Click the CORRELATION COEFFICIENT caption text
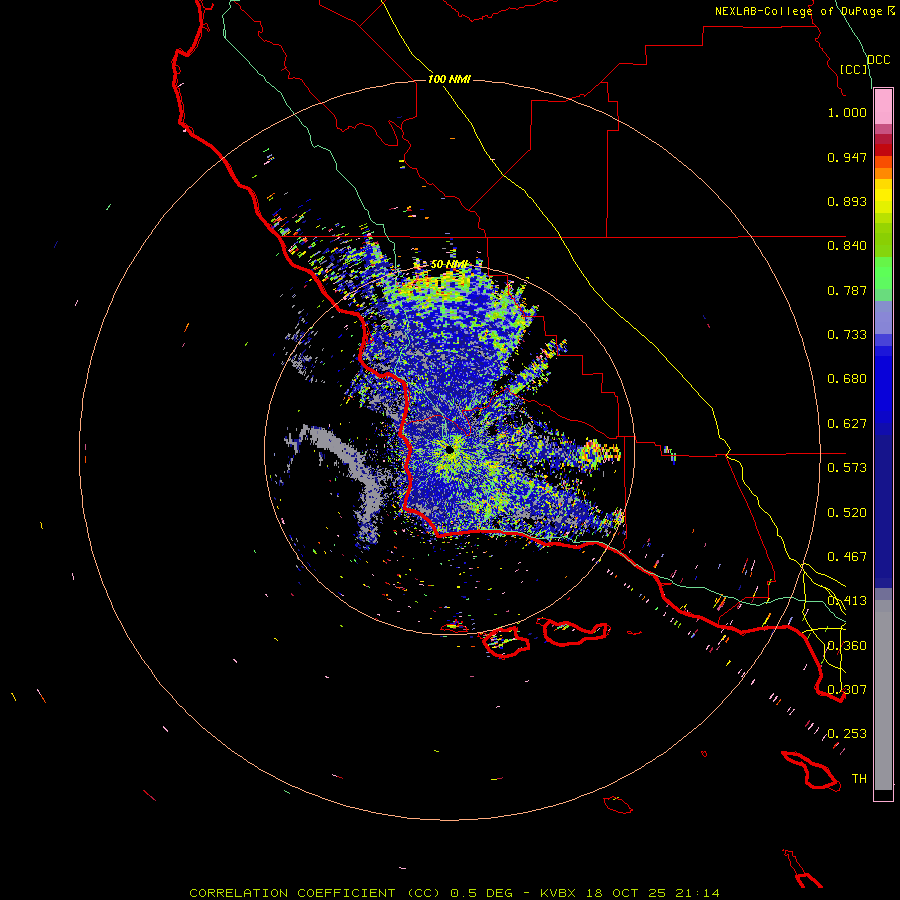This screenshot has width=900, height=900. [x=293, y=893]
